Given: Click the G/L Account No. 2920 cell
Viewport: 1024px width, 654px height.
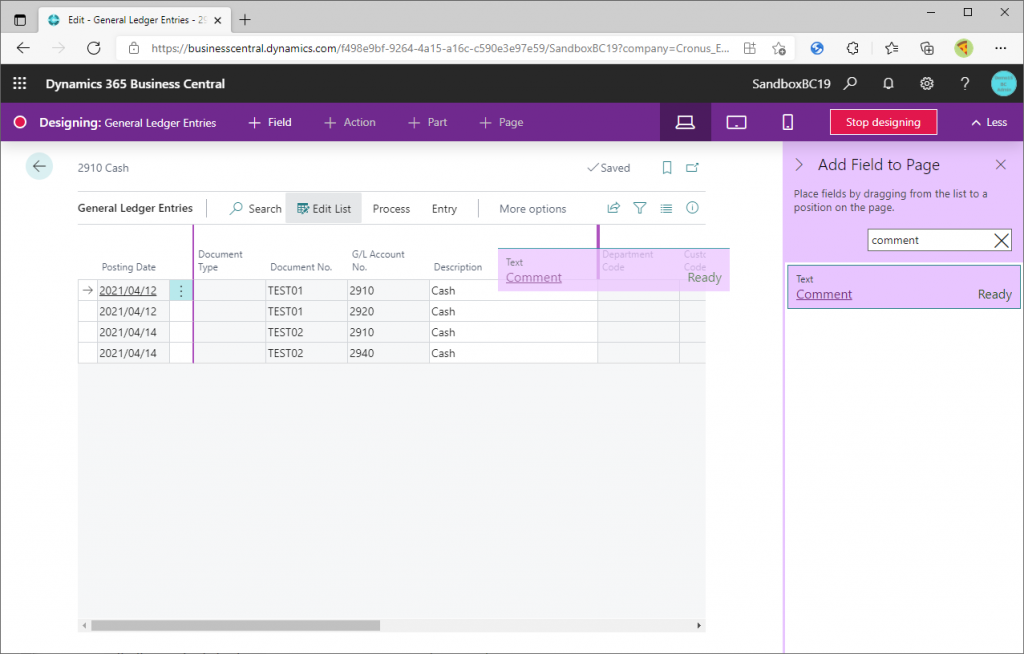Looking at the screenshot, I should pyautogui.click(x=388, y=312).
